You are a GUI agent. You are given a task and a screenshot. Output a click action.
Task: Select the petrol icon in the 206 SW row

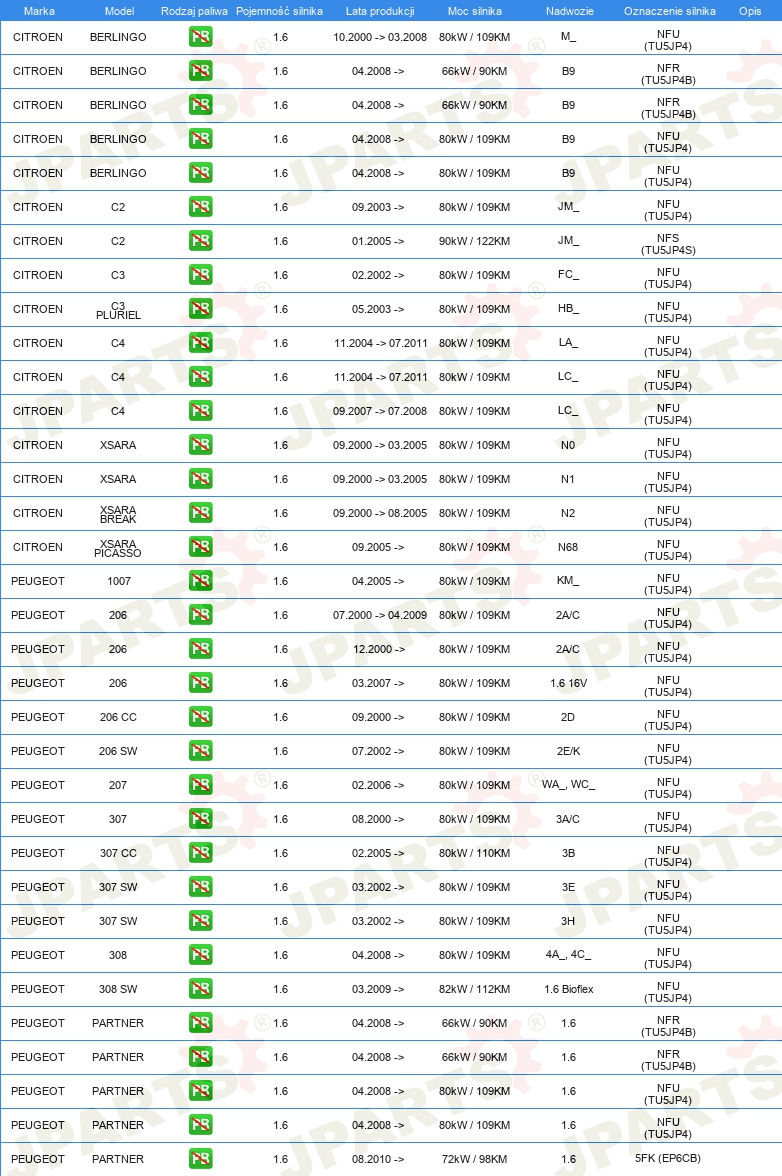click(x=200, y=751)
